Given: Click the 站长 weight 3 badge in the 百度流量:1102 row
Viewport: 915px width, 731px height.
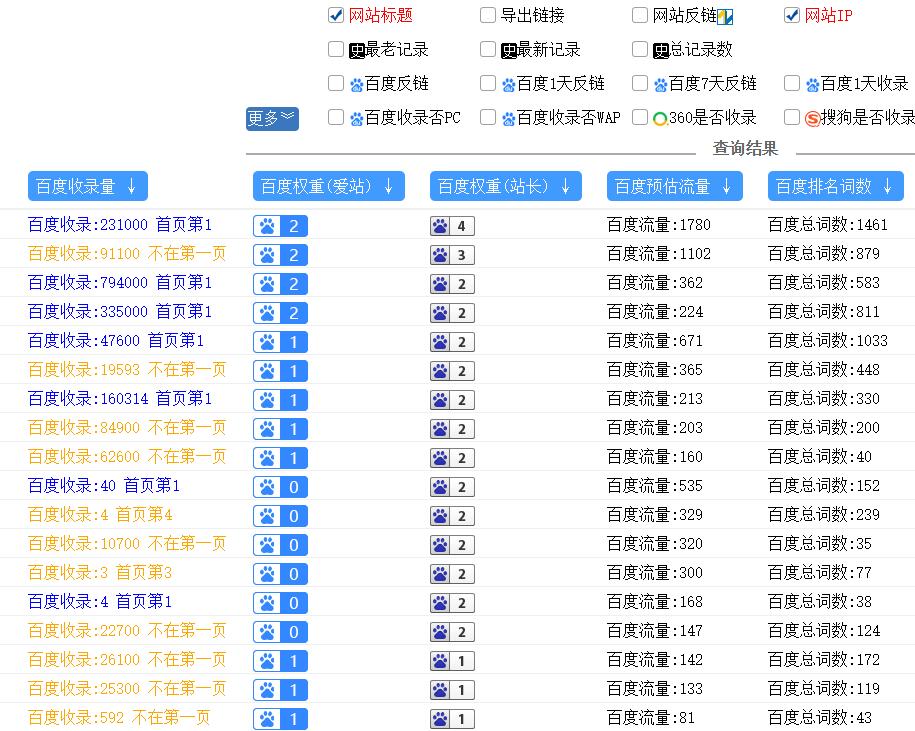Looking at the screenshot, I should [452, 255].
